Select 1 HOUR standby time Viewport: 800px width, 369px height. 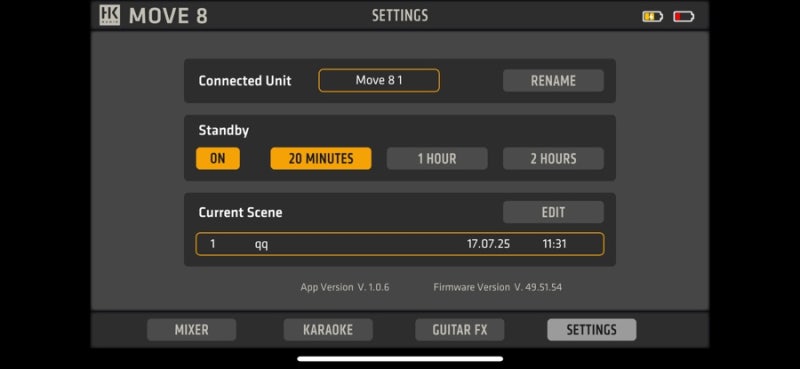click(x=437, y=159)
